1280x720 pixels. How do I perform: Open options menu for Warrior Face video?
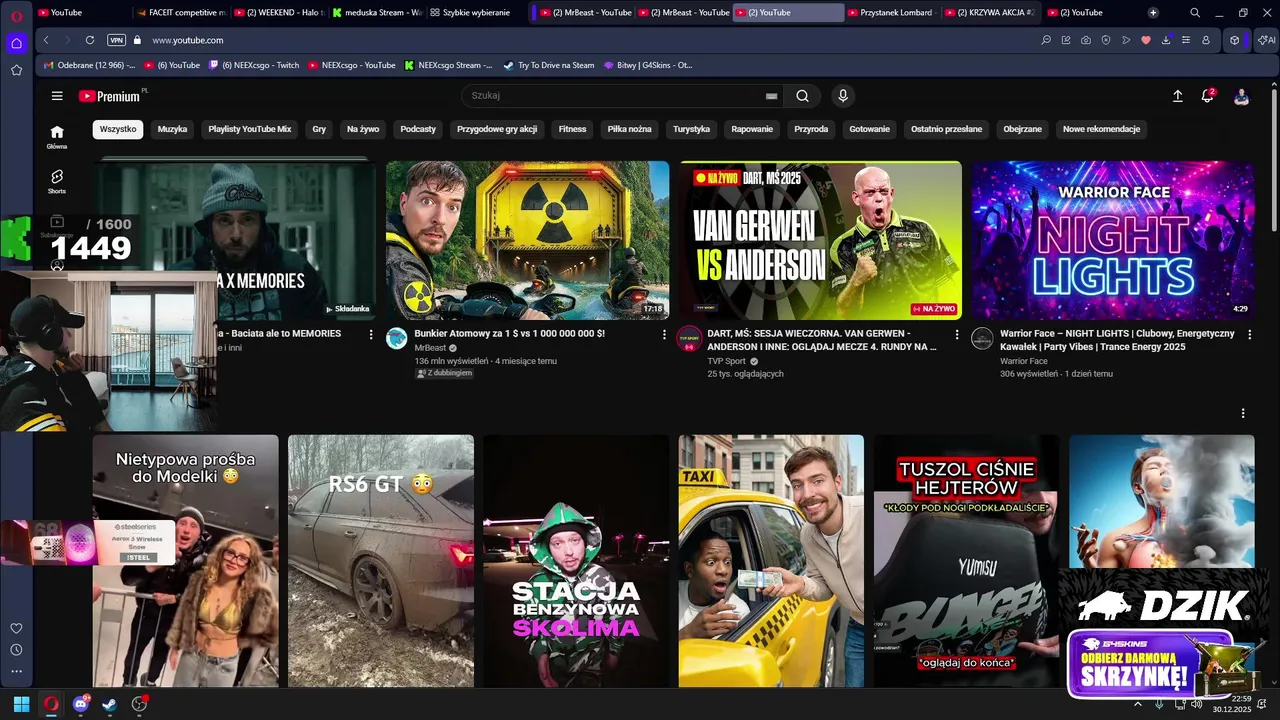coord(1249,334)
